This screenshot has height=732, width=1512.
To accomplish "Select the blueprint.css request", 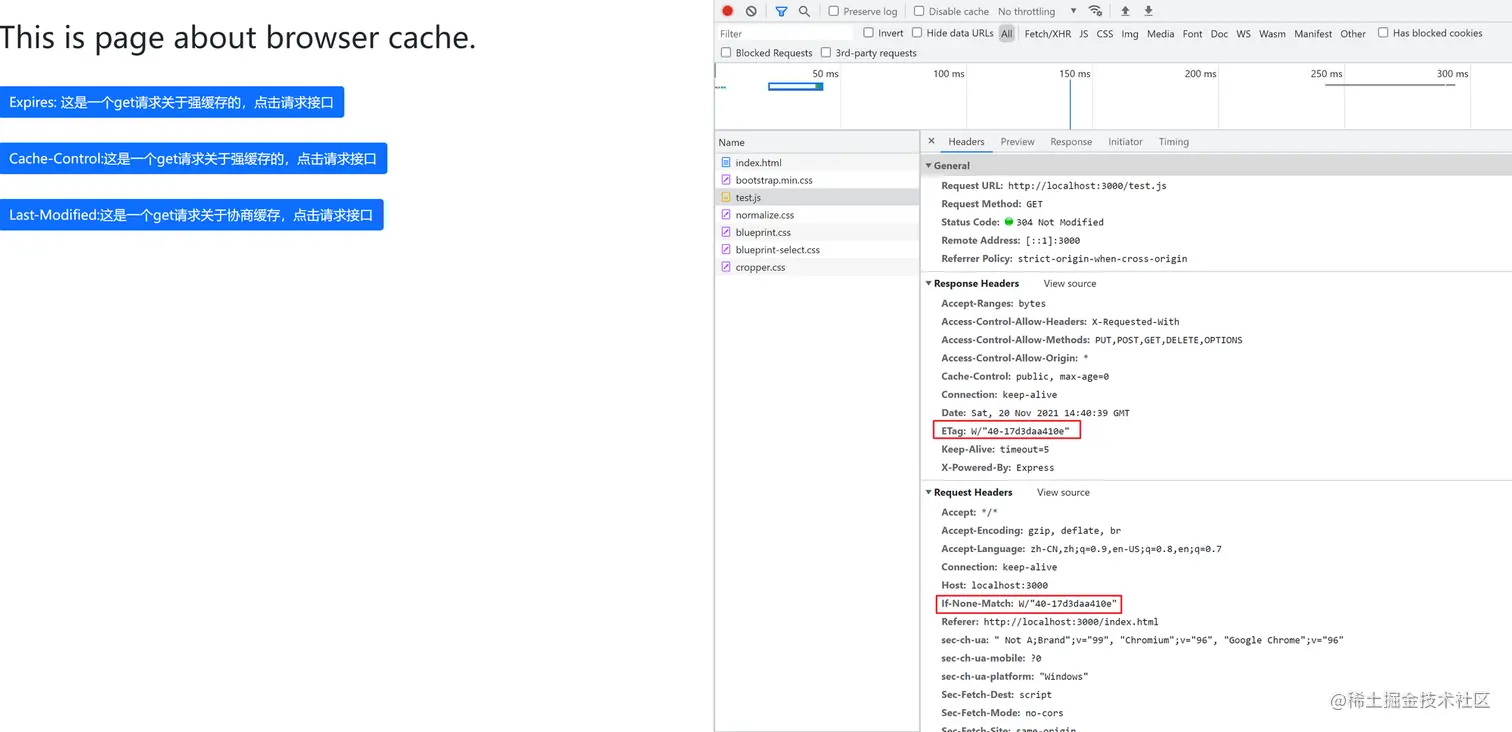I will pyautogui.click(x=817, y=232).
